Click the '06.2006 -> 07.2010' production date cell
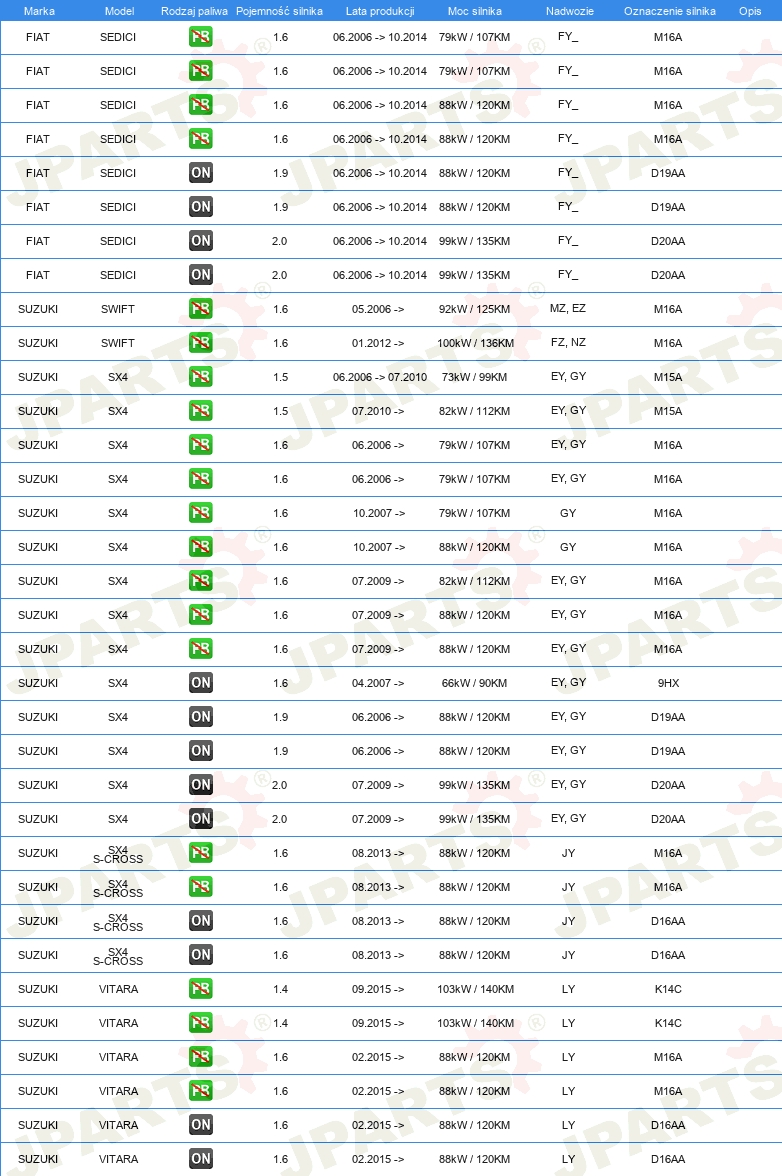This screenshot has width=782, height=1176. [379, 377]
